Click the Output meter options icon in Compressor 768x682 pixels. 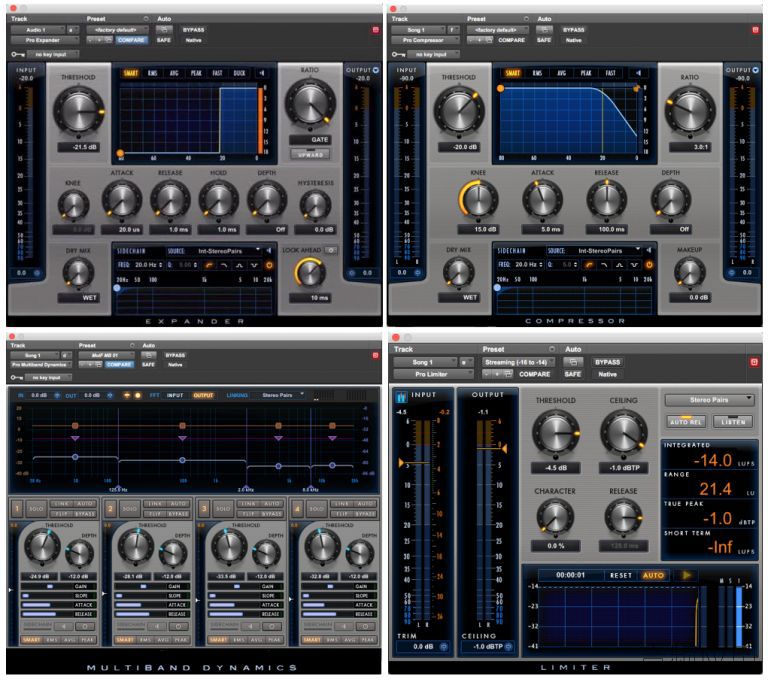pyautogui.click(x=756, y=70)
